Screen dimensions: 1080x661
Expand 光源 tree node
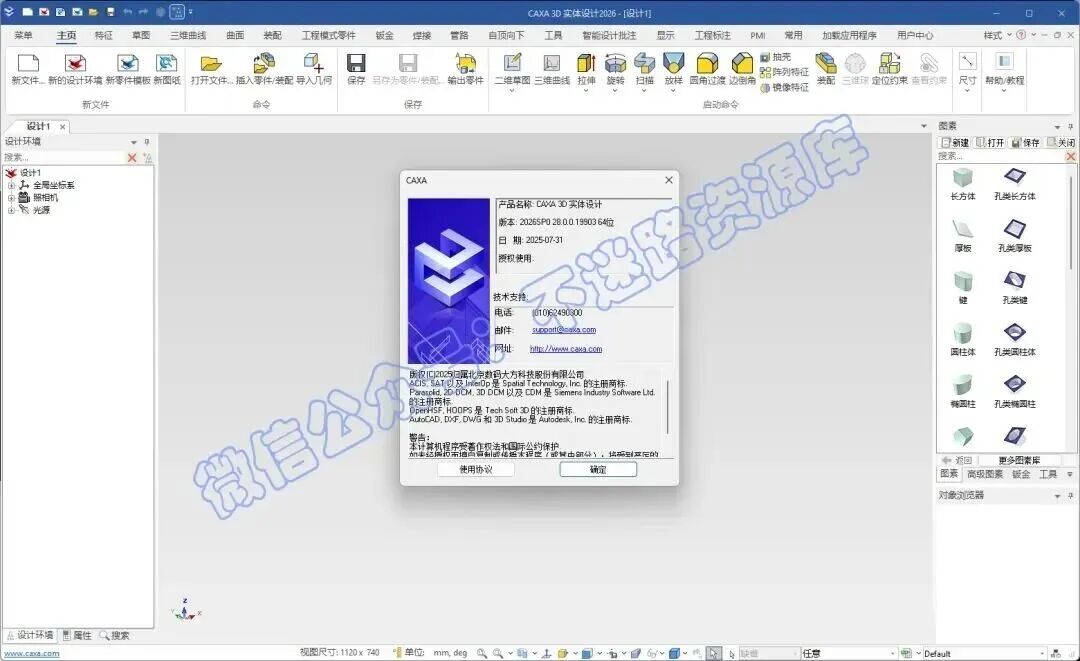(x=11, y=210)
